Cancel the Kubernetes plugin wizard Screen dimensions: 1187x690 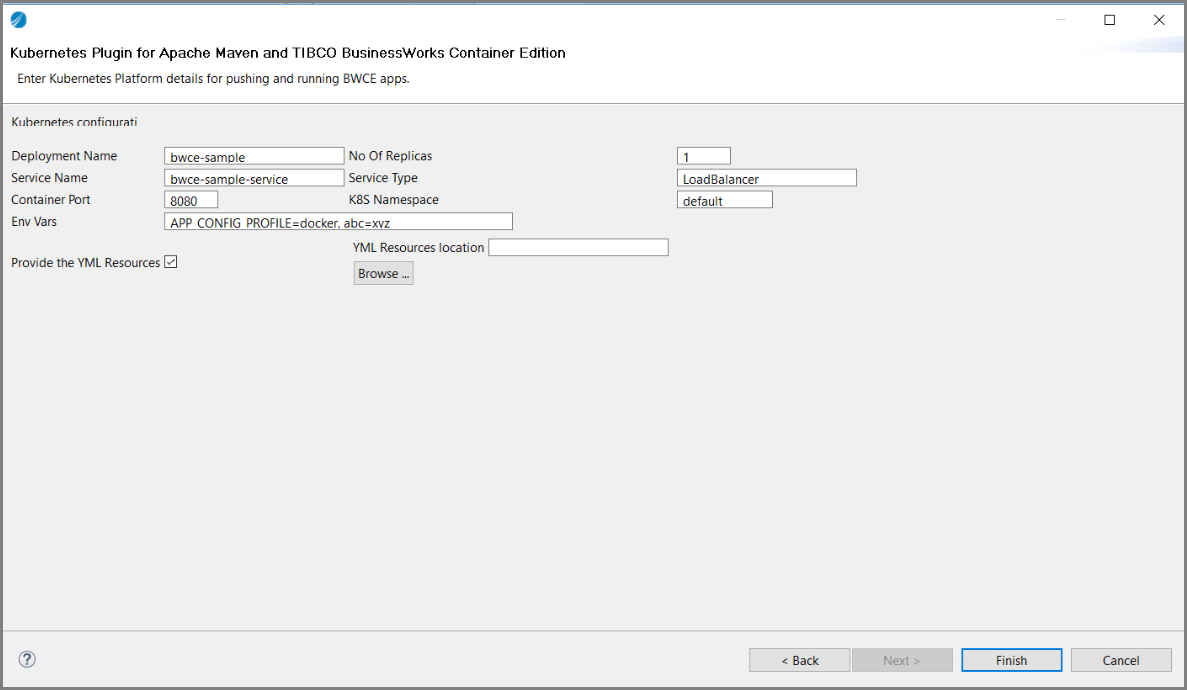(1121, 660)
